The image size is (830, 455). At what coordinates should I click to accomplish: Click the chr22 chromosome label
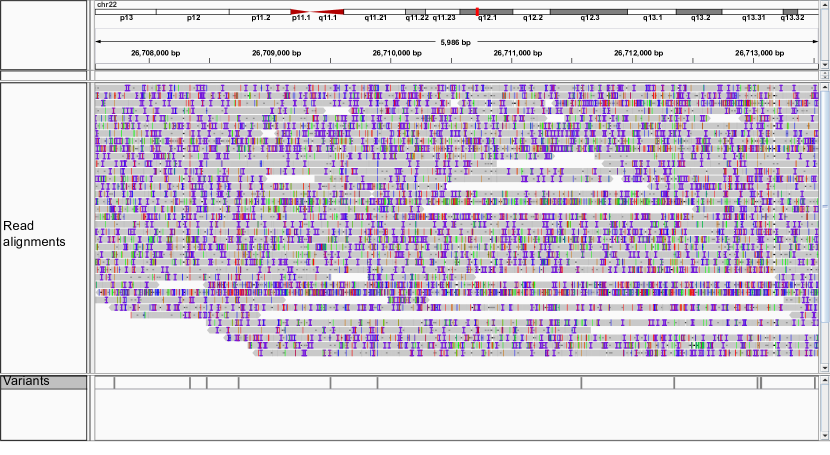click(x=106, y=4)
